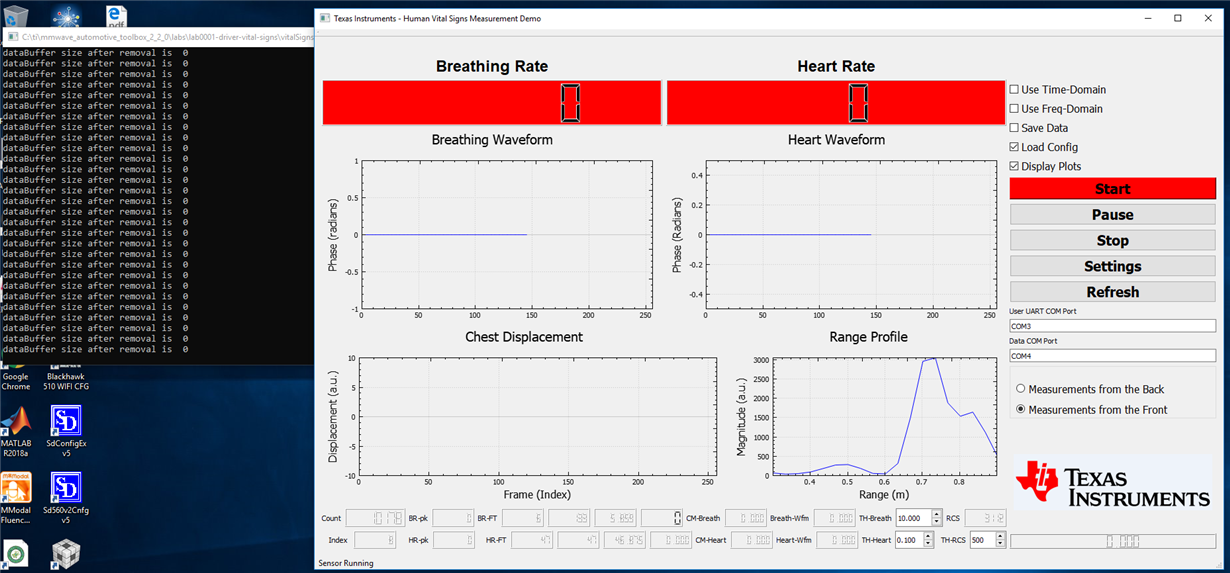This screenshot has width=1230, height=573.
Task: Click the red Start button
Action: 1112,189
